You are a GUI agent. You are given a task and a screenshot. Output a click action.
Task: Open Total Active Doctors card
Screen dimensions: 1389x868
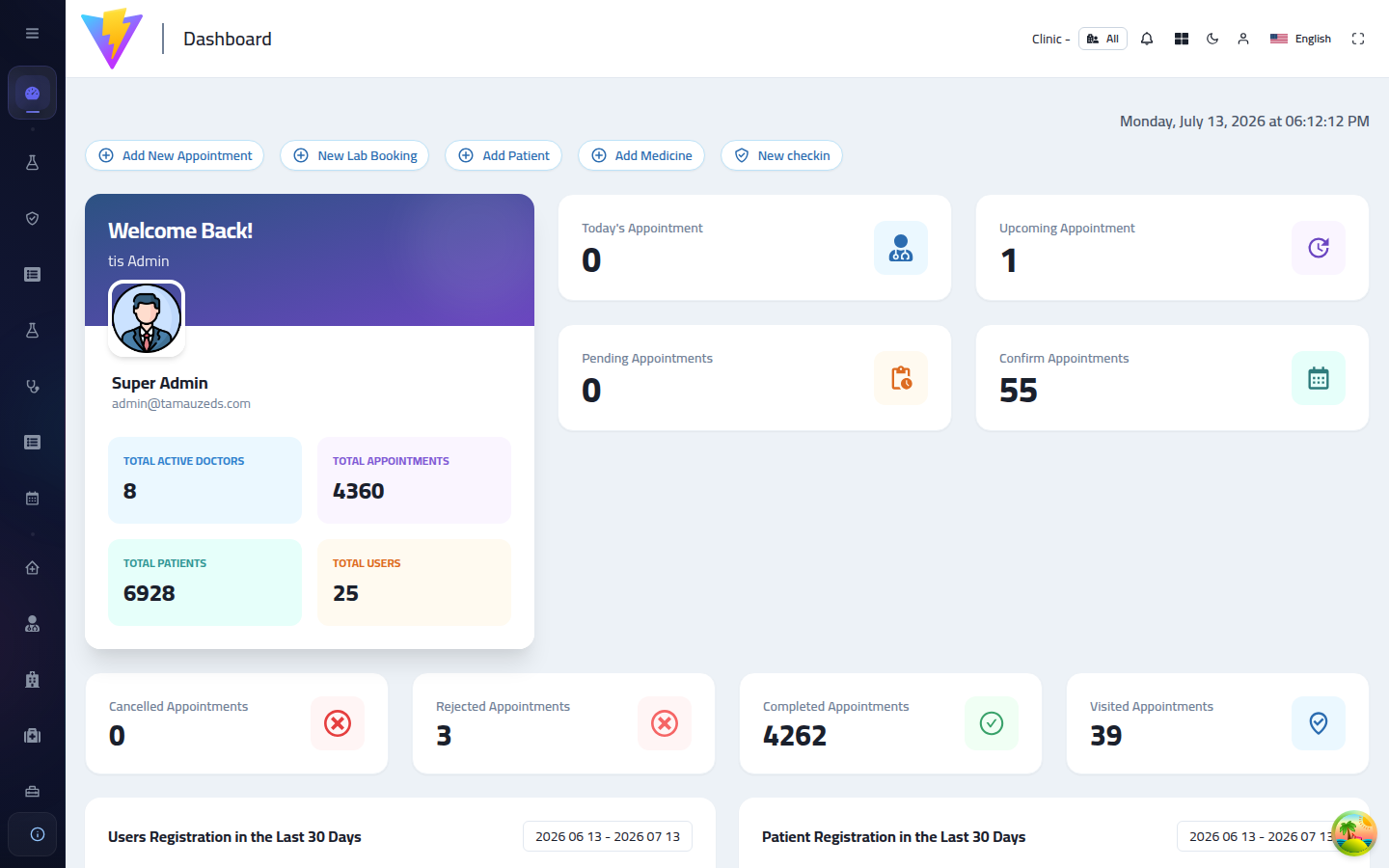coord(204,480)
